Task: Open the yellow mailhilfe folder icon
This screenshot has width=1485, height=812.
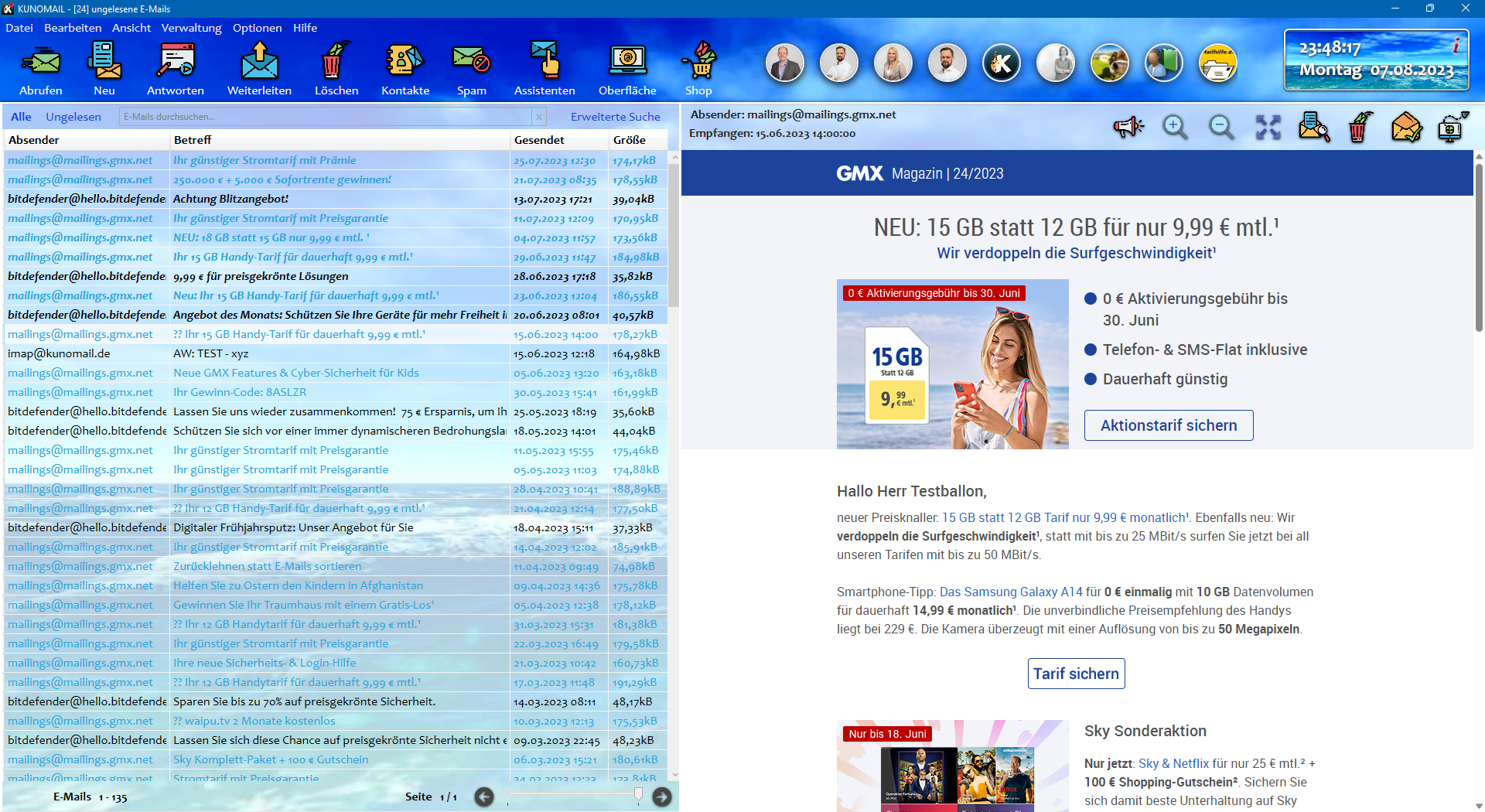Action: tap(1218, 63)
